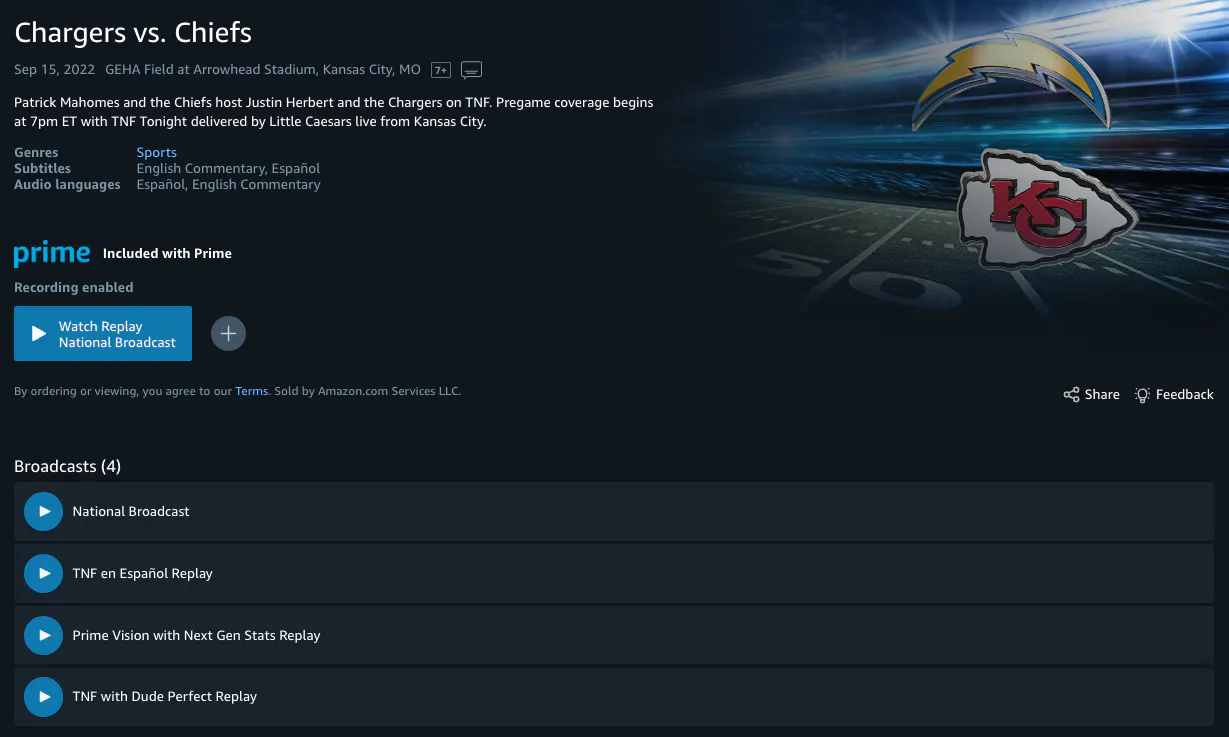The image size is (1229, 737).
Task: Play Prime Vision with Next Gen Stats Replay
Action: (43, 635)
